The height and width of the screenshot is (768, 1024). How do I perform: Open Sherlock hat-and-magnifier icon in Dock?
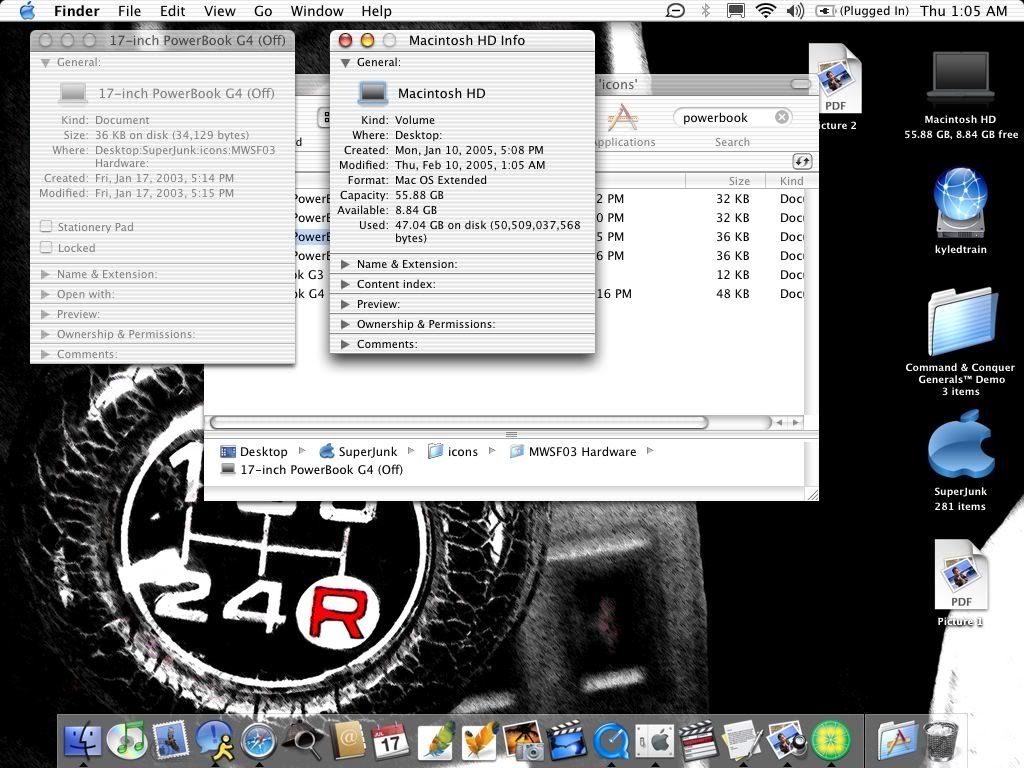302,741
